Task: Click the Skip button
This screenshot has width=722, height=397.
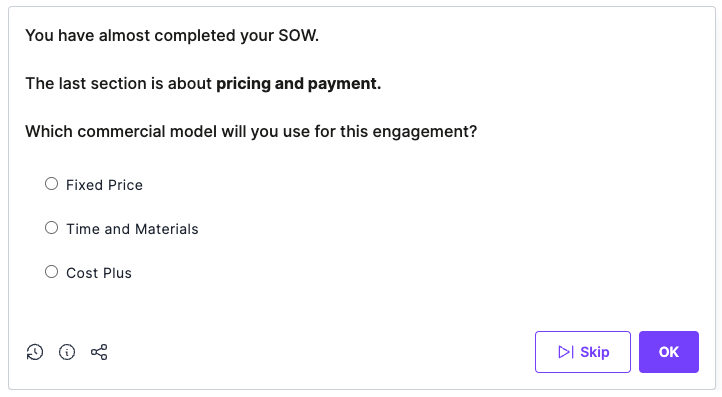Action: point(583,352)
